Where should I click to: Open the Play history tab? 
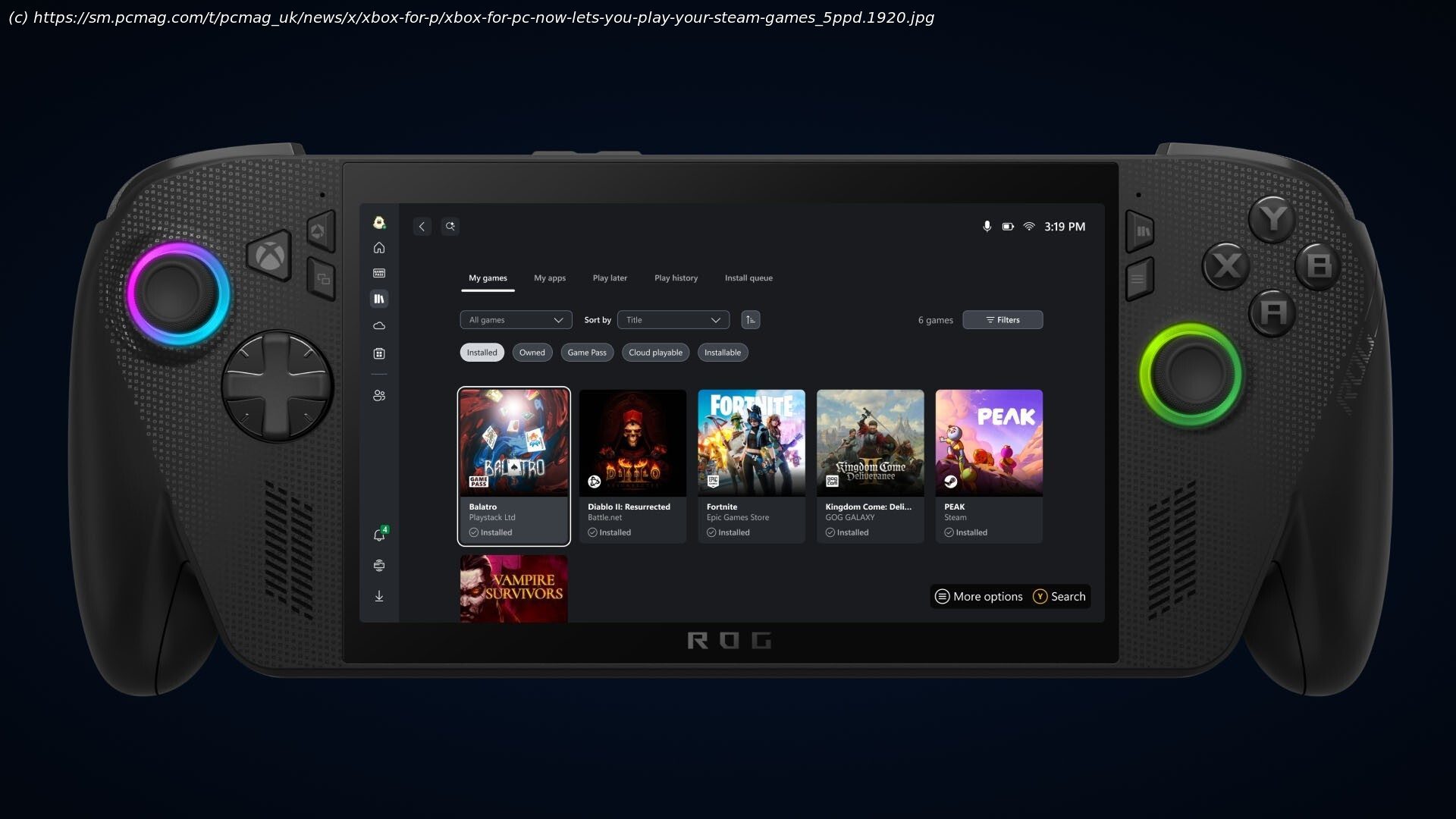(676, 278)
